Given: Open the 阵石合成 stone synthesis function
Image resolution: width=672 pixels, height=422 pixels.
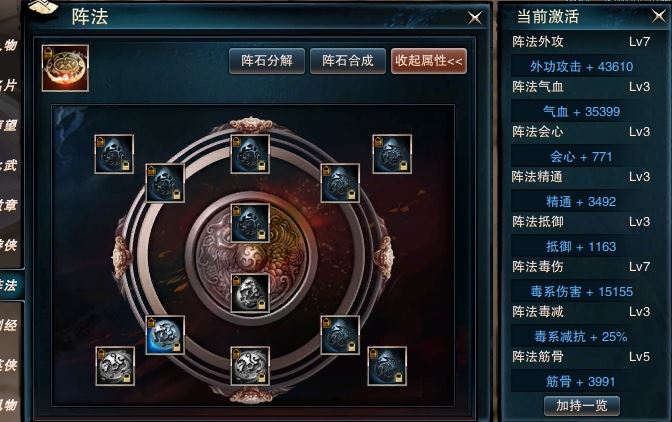Looking at the screenshot, I should click(348, 61).
